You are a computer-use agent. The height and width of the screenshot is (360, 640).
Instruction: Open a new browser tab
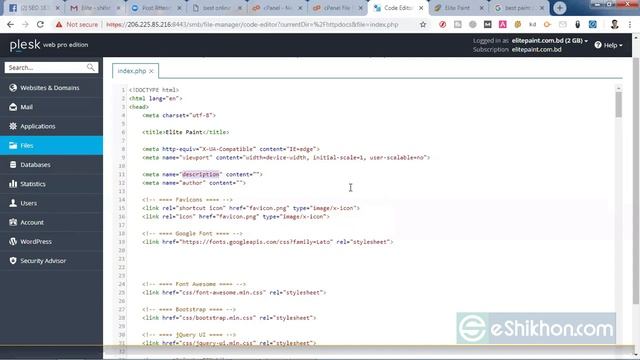click(560, 8)
